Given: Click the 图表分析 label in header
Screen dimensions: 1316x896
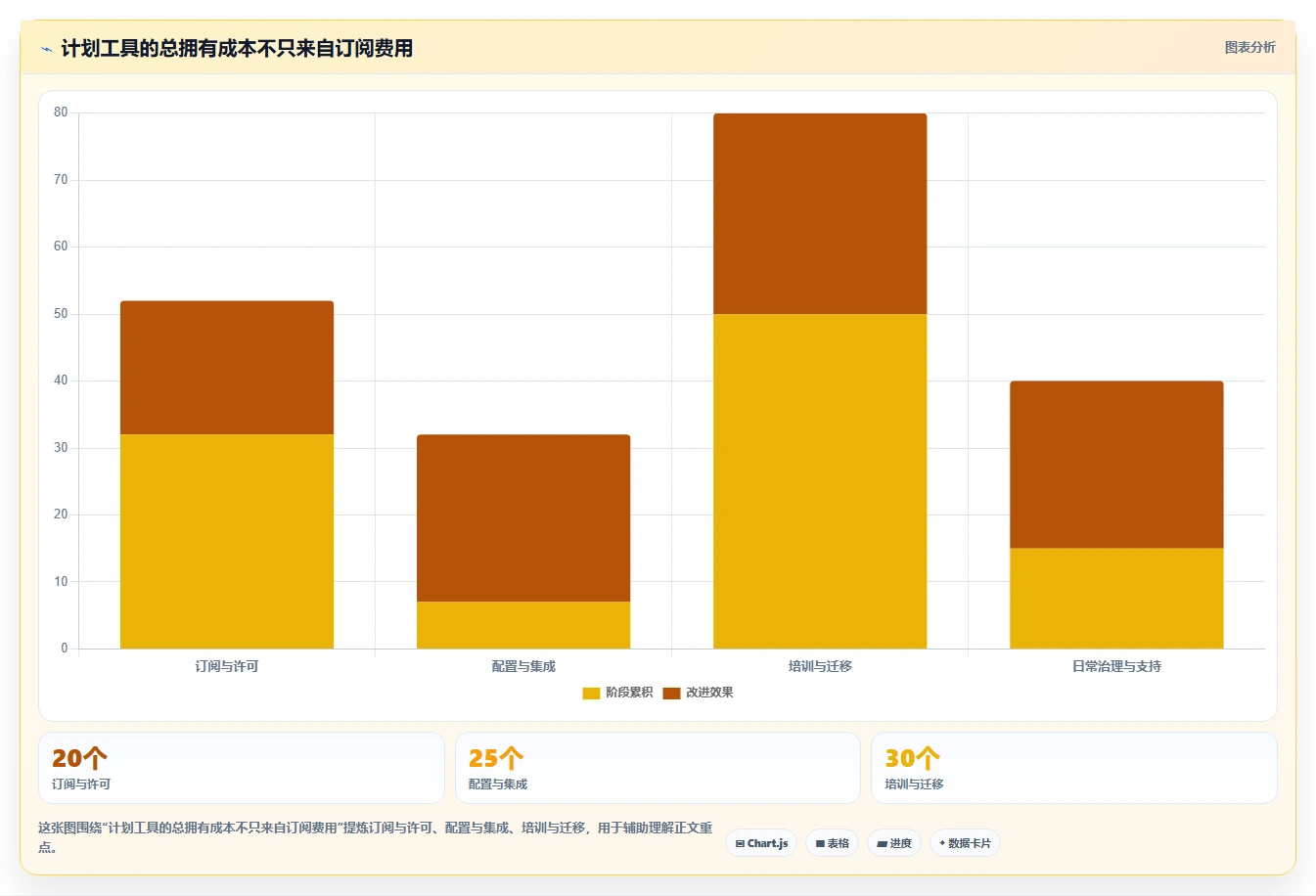Looking at the screenshot, I should pyautogui.click(x=1249, y=47).
